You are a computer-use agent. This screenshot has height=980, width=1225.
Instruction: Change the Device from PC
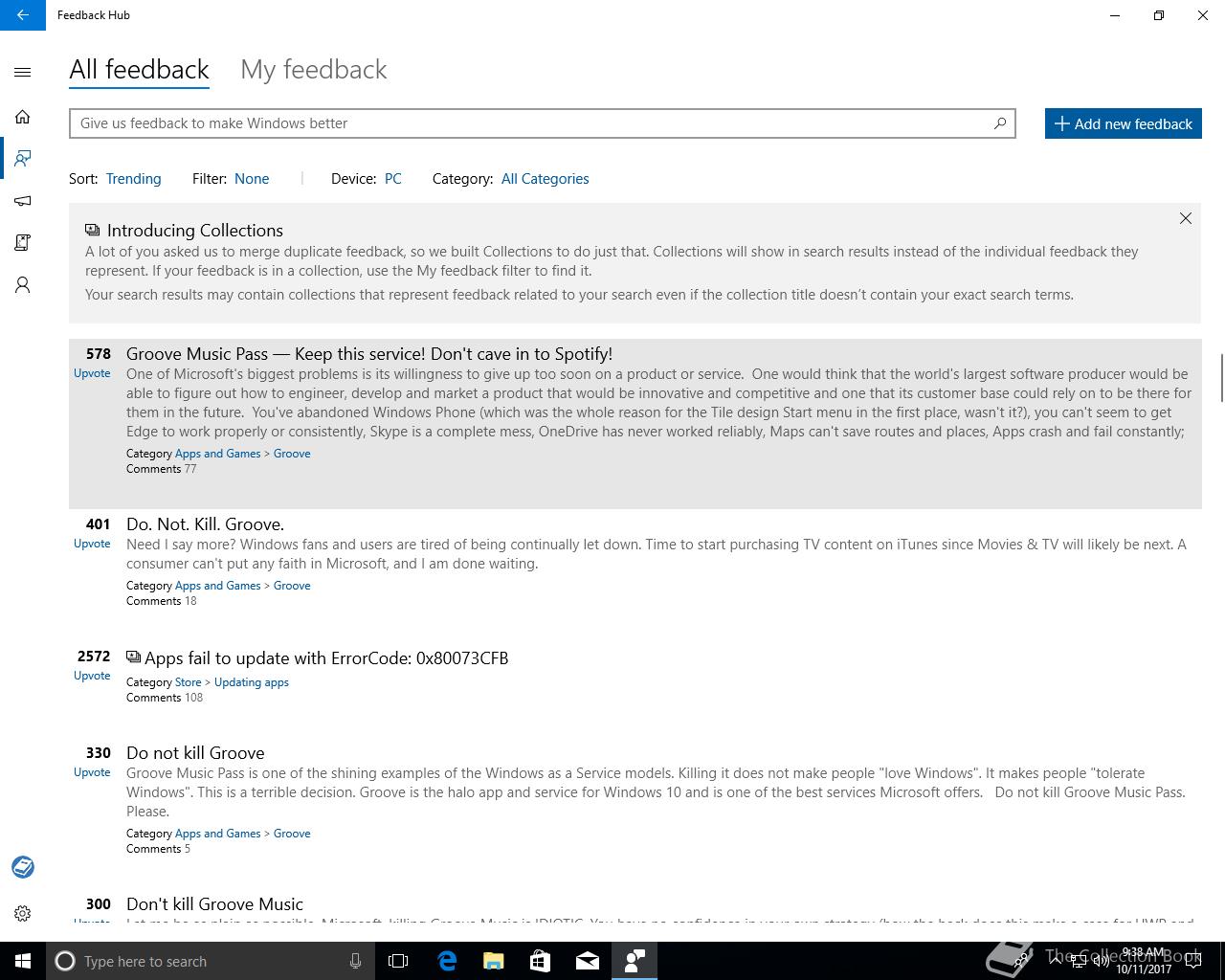pos(392,179)
